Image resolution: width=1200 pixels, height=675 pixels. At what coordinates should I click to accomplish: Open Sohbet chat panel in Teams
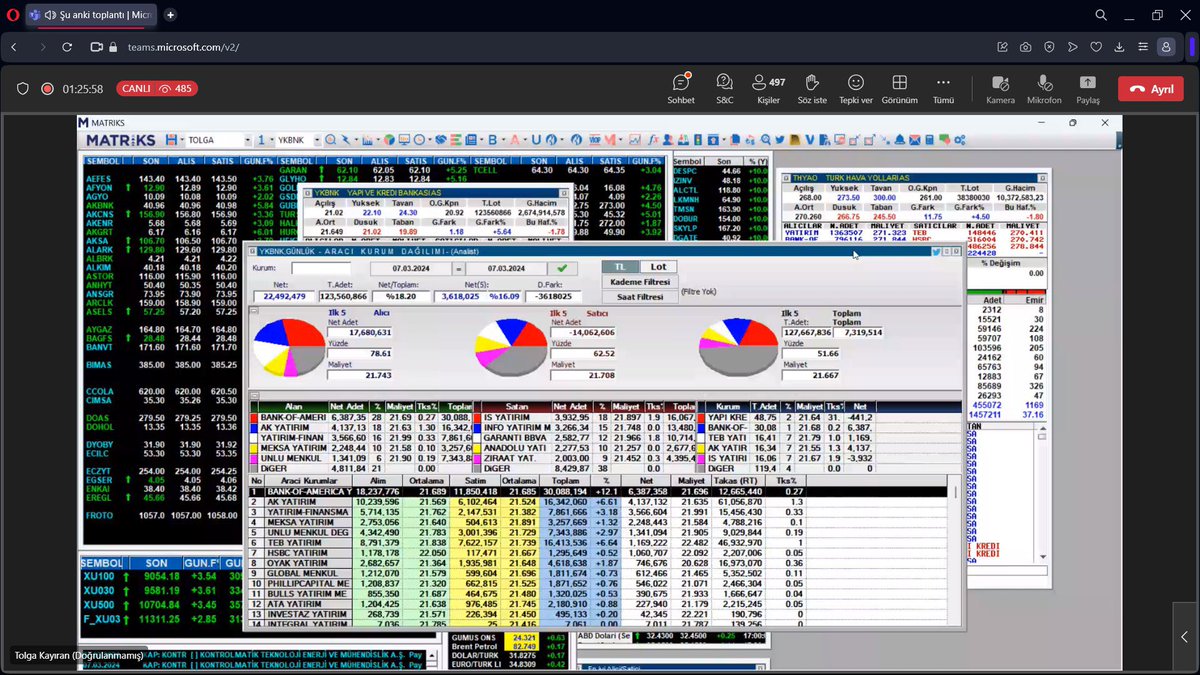(x=681, y=88)
